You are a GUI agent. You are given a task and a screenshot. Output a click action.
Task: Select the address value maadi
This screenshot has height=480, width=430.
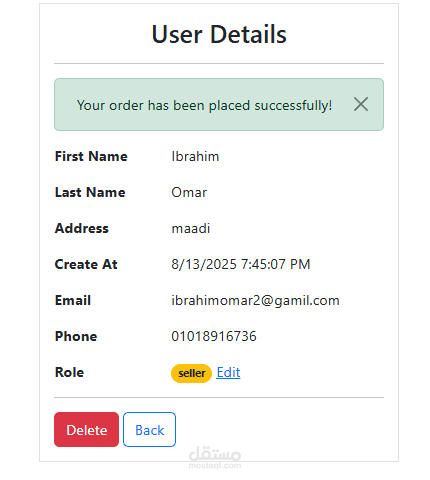[x=191, y=228]
